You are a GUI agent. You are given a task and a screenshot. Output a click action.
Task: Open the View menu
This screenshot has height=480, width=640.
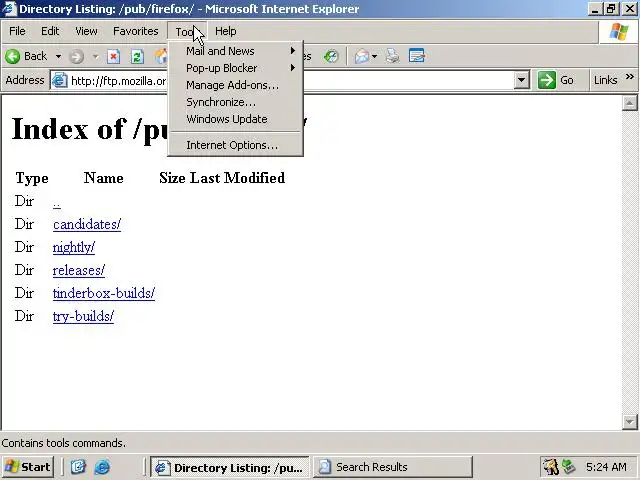tap(86, 31)
